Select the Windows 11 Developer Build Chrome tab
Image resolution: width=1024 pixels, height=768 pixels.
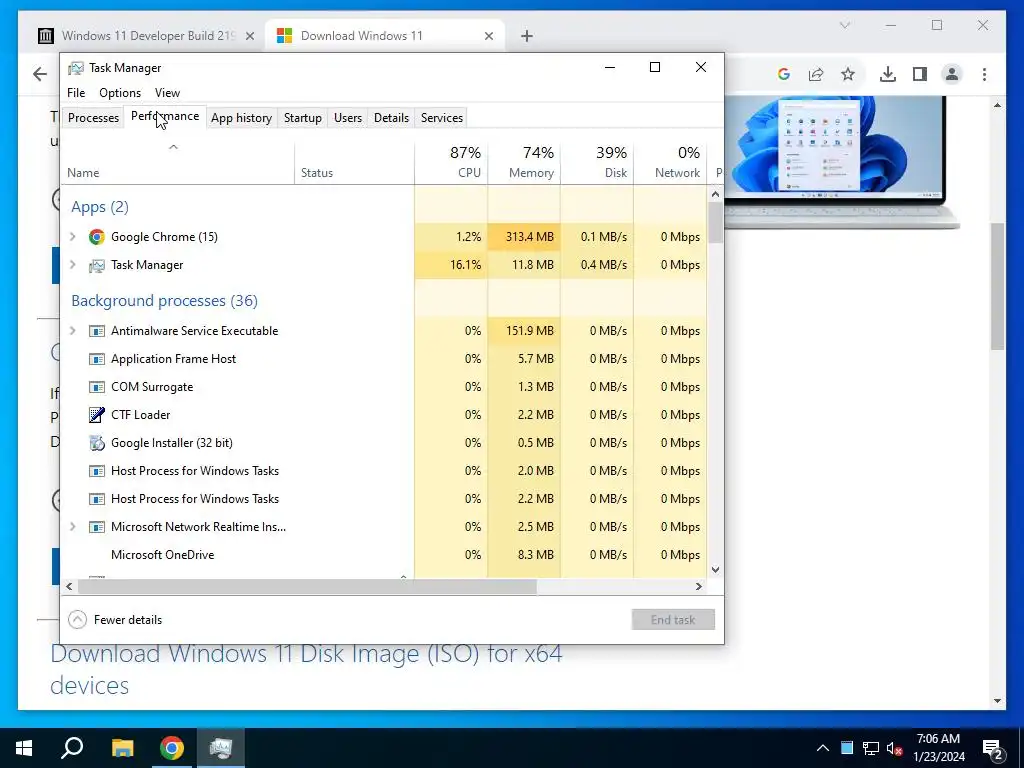[x=148, y=36]
